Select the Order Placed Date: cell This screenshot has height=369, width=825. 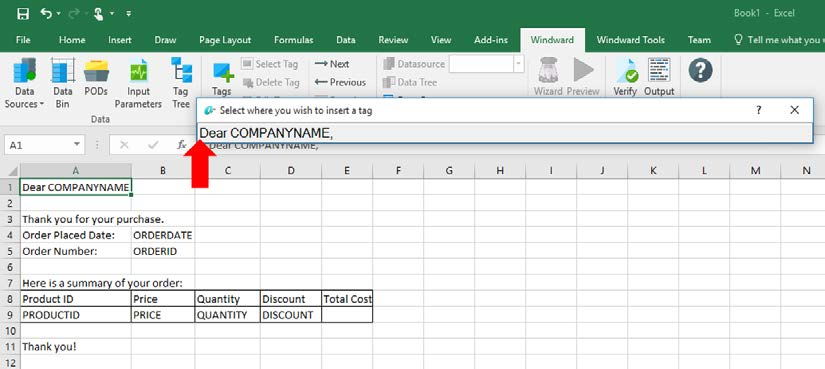point(76,235)
